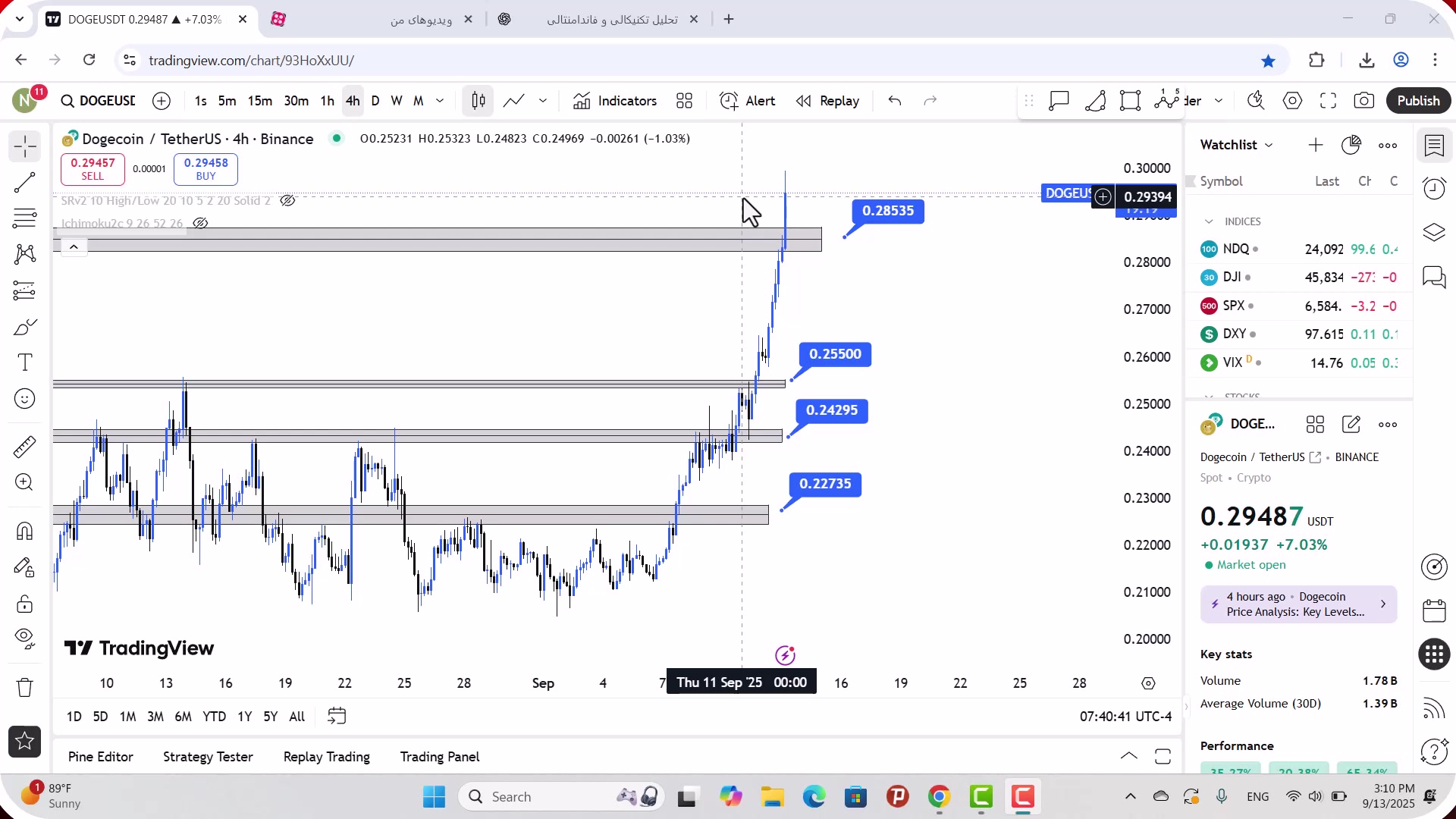Open indicator templates grid
Screen dimensions: 1456x819
tap(685, 101)
